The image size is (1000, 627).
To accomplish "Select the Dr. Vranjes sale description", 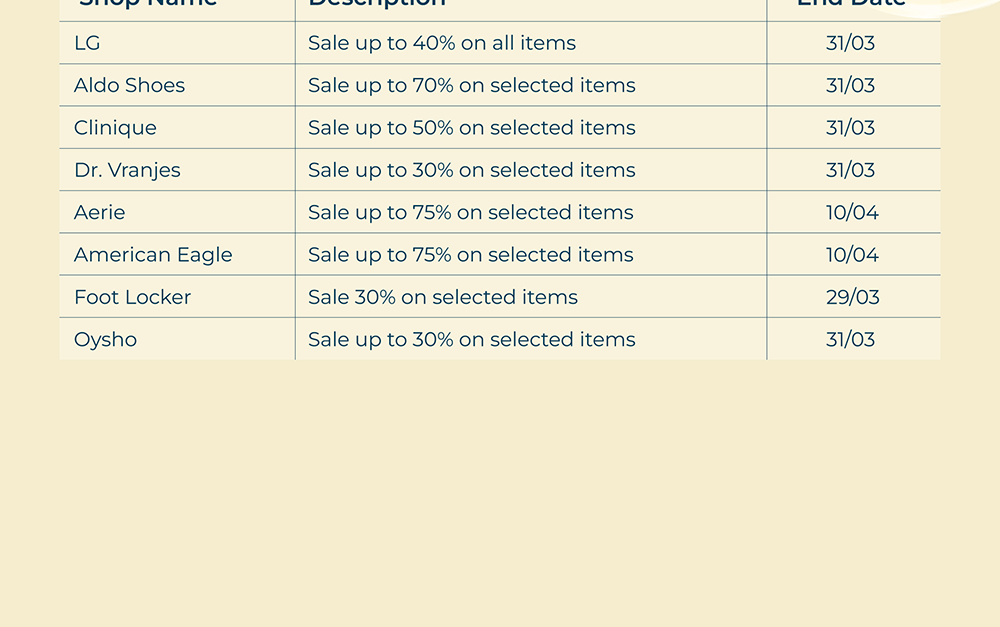I will click(x=471, y=170).
